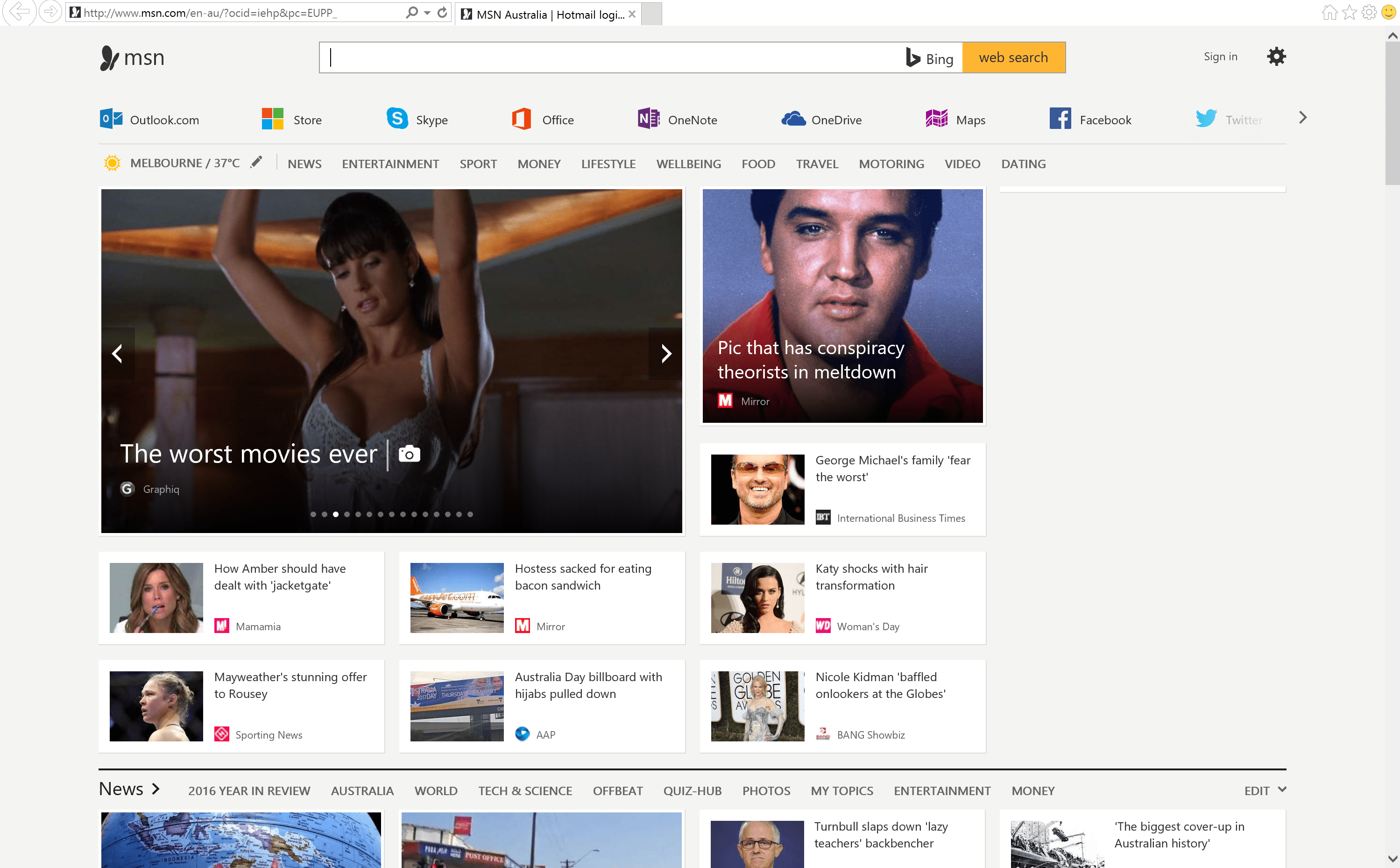Click MELBOURNE / 37°C weather text
1400x868 pixels.
(x=185, y=163)
